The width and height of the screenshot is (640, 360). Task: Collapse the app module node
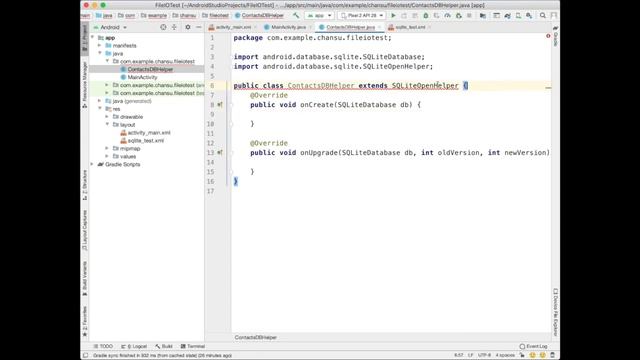(93, 38)
